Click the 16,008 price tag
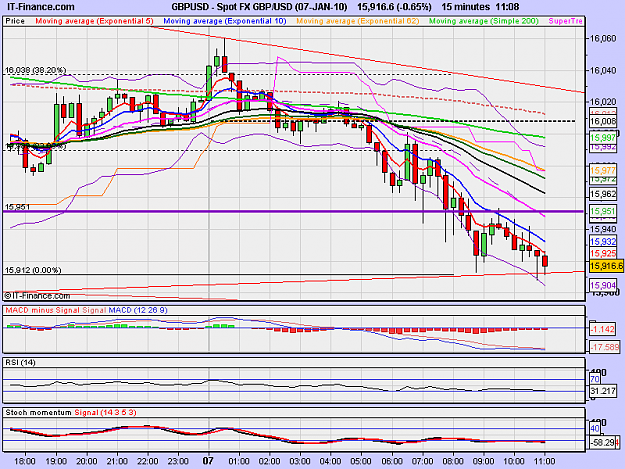The width and height of the screenshot is (625, 469). (603, 122)
